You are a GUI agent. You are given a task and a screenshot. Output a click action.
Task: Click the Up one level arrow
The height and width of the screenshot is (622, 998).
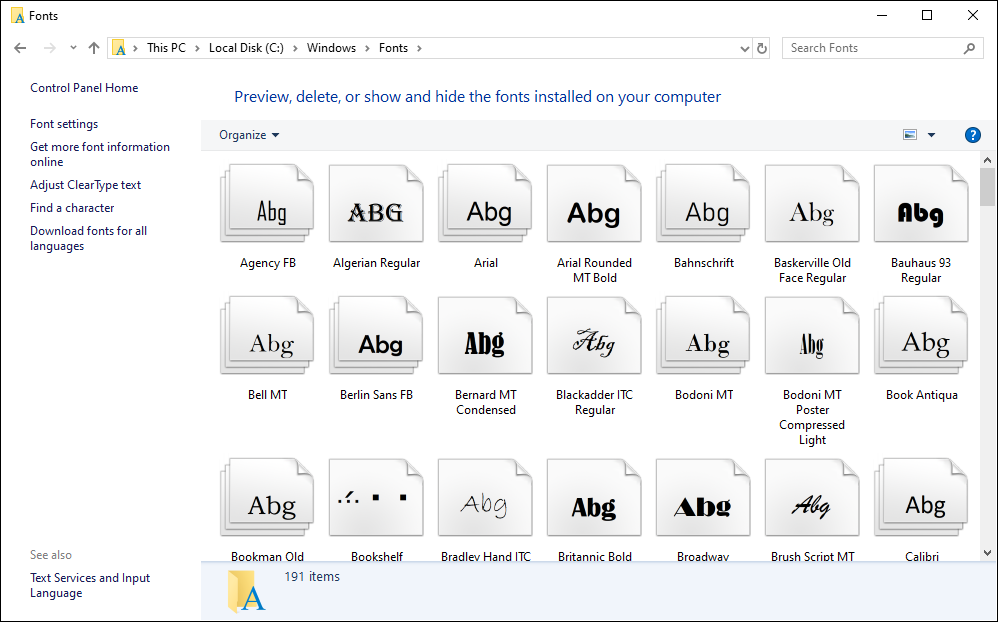pos(94,48)
